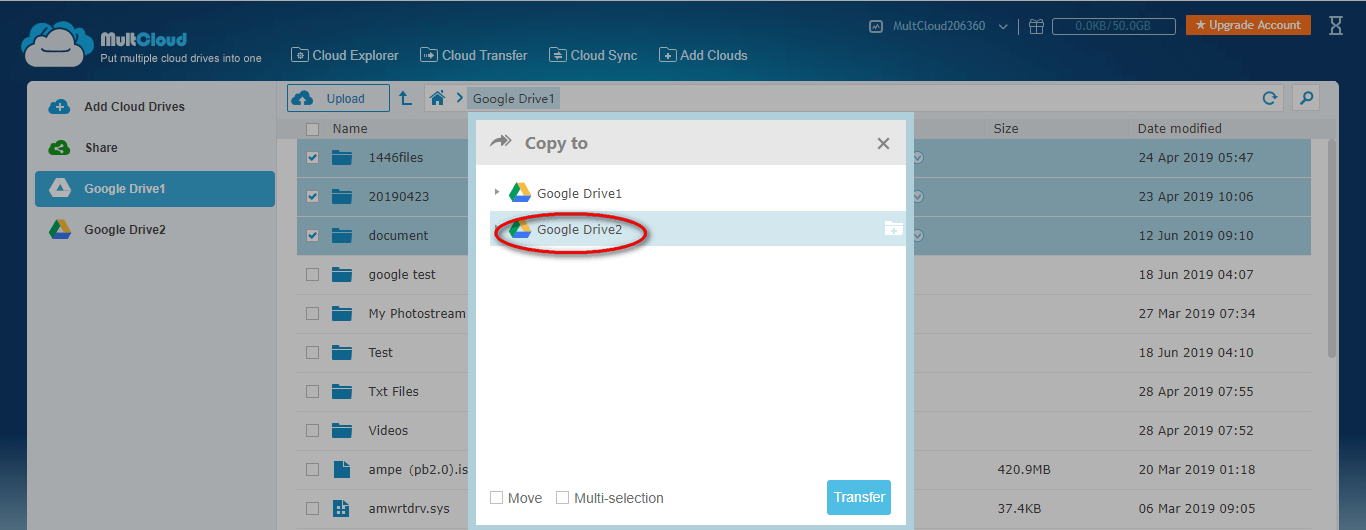Open the google test folder name
The height and width of the screenshot is (530, 1366).
pos(402,275)
